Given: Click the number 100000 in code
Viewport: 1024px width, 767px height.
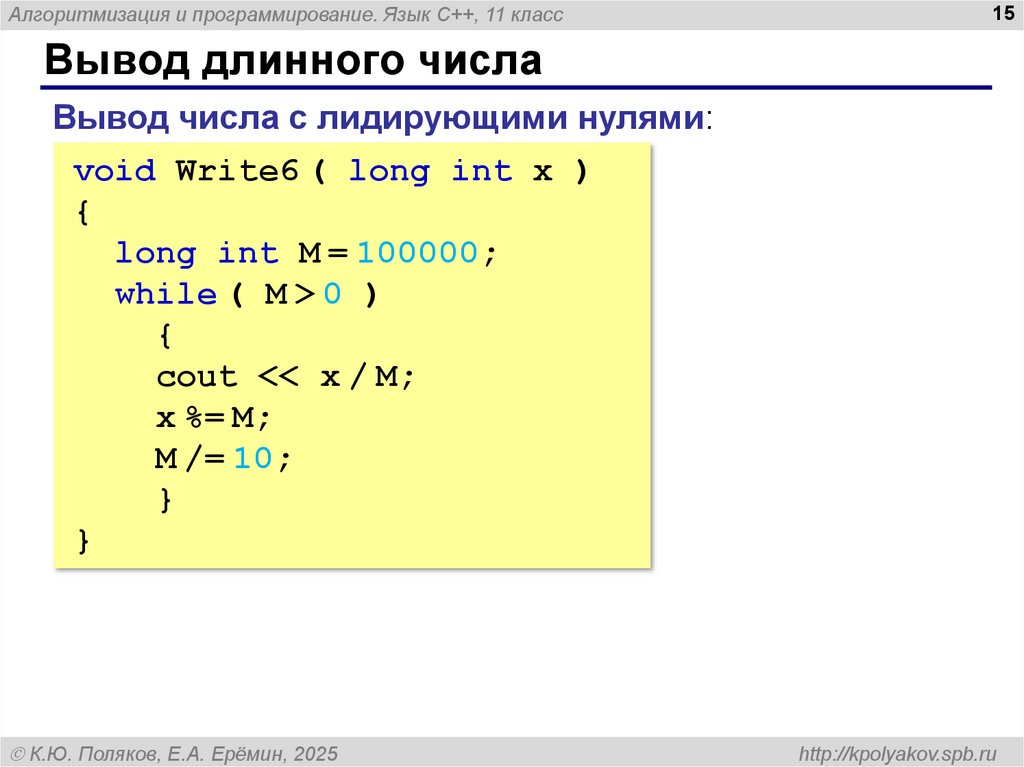Looking at the screenshot, I should 417,253.
